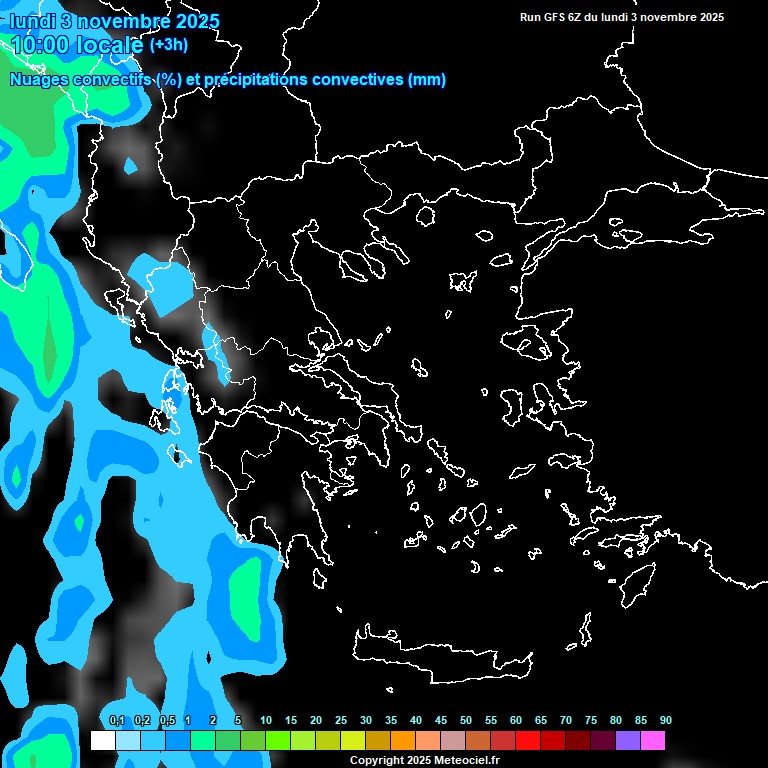Click the pinkish-beige swatch near 45
This screenshot has width=768, height=768.
point(453,740)
